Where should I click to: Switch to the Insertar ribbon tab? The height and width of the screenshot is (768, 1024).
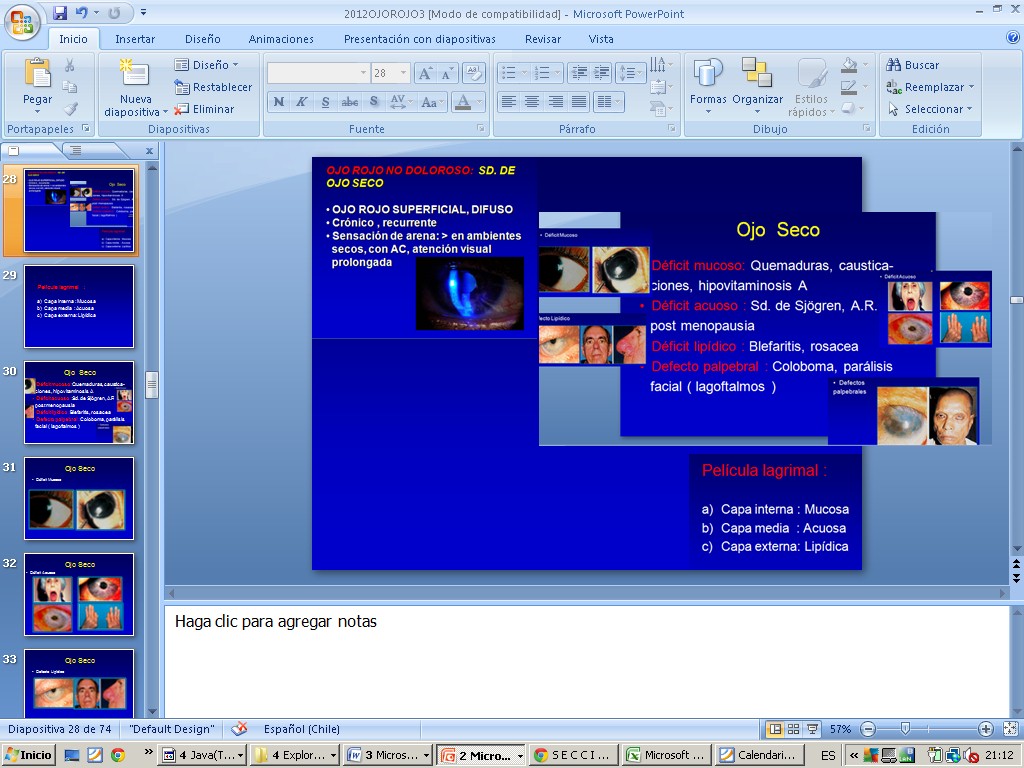[135, 39]
